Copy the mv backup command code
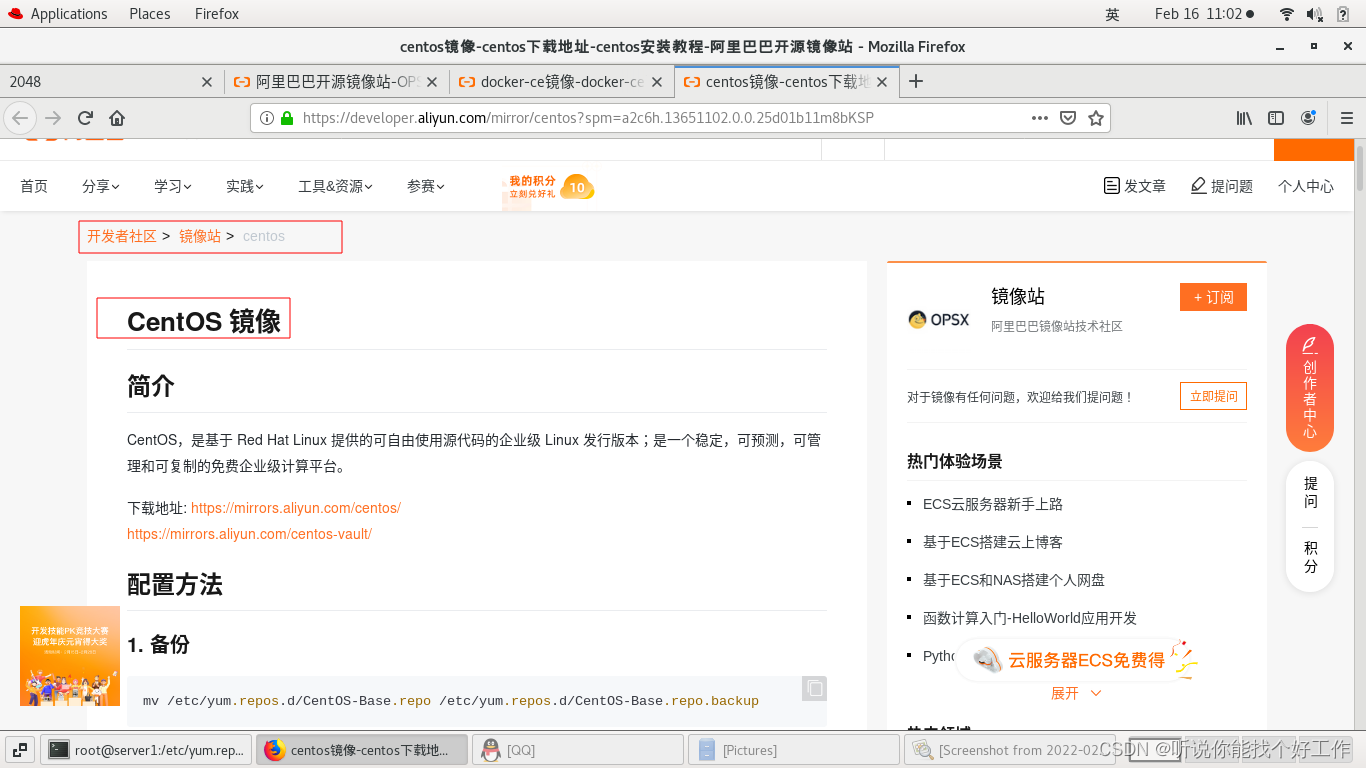This screenshot has height=768, width=1366. point(815,688)
